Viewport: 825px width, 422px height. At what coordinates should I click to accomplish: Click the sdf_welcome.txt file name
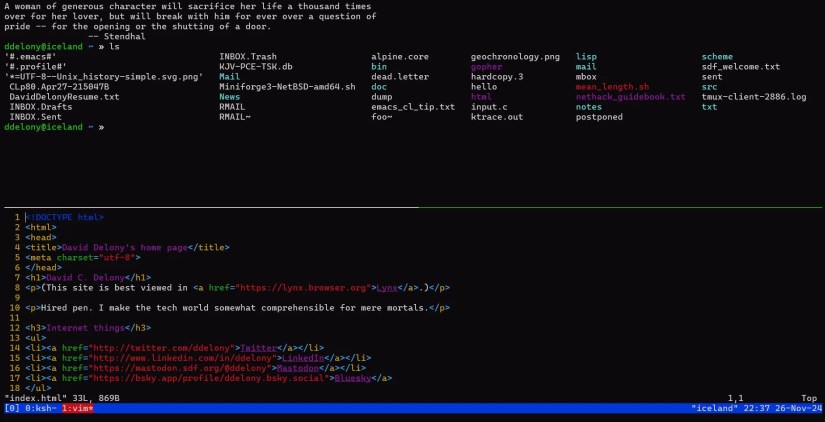pos(741,67)
